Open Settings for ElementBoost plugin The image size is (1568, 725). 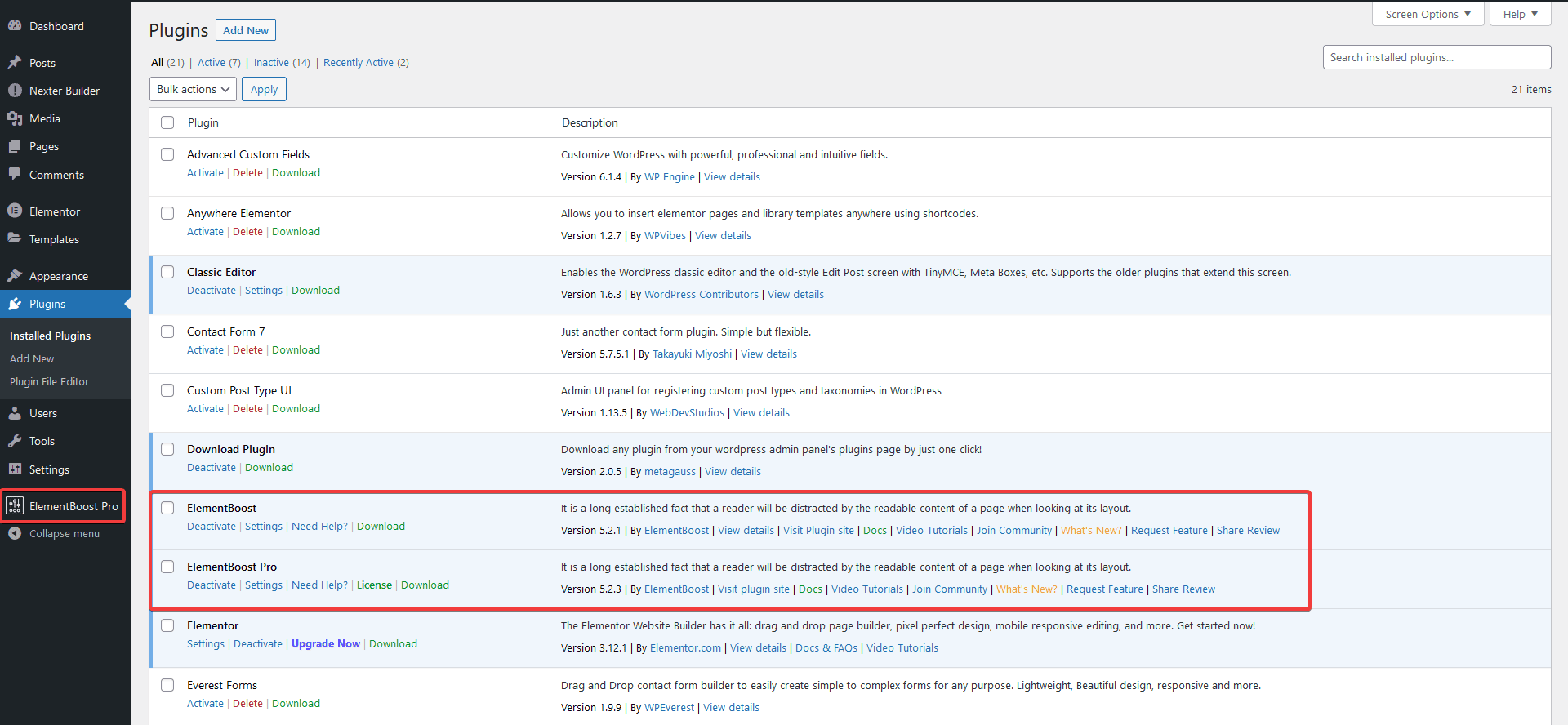click(x=264, y=526)
